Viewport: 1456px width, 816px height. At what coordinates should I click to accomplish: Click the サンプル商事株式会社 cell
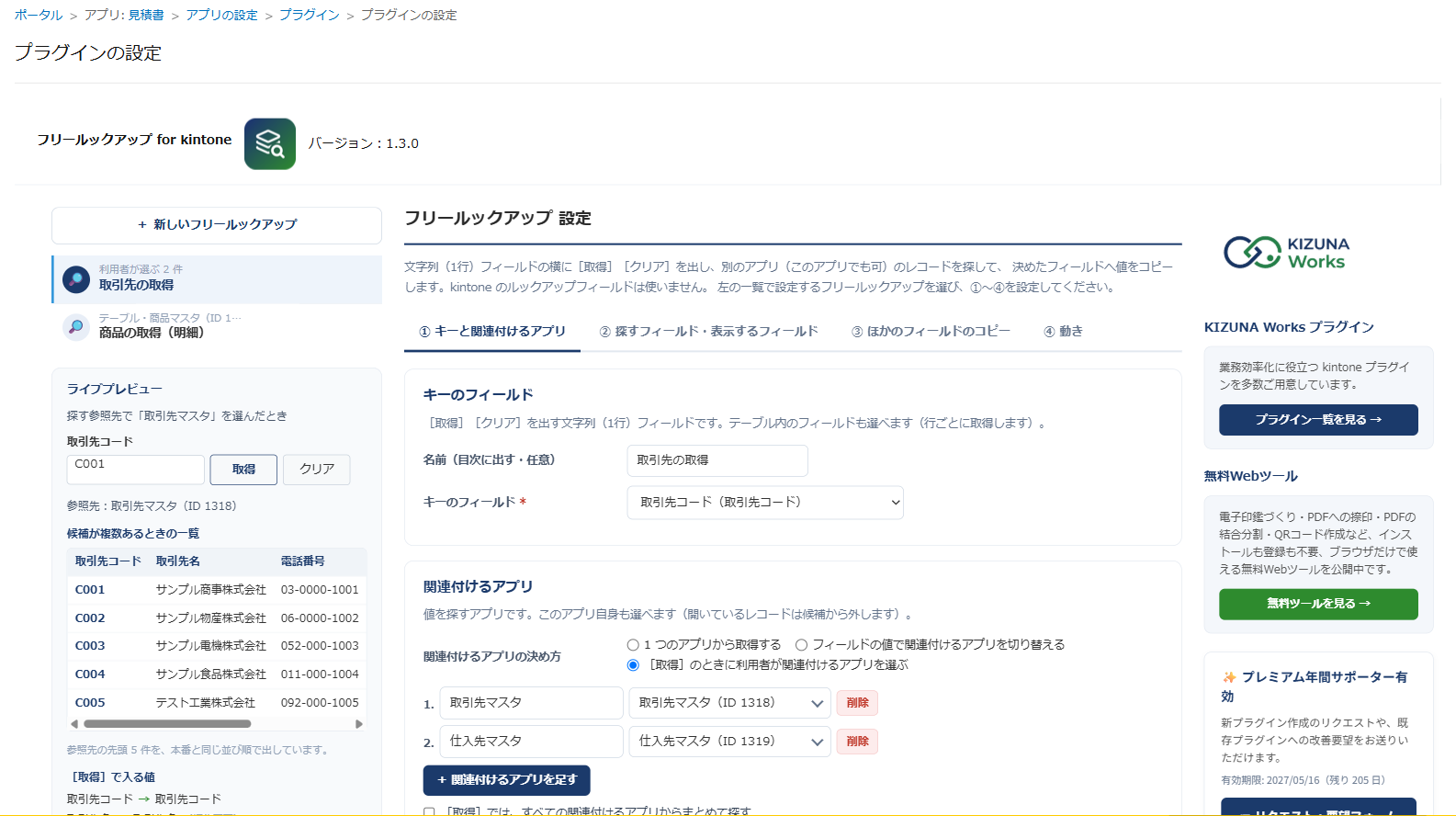[x=210, y=590]
